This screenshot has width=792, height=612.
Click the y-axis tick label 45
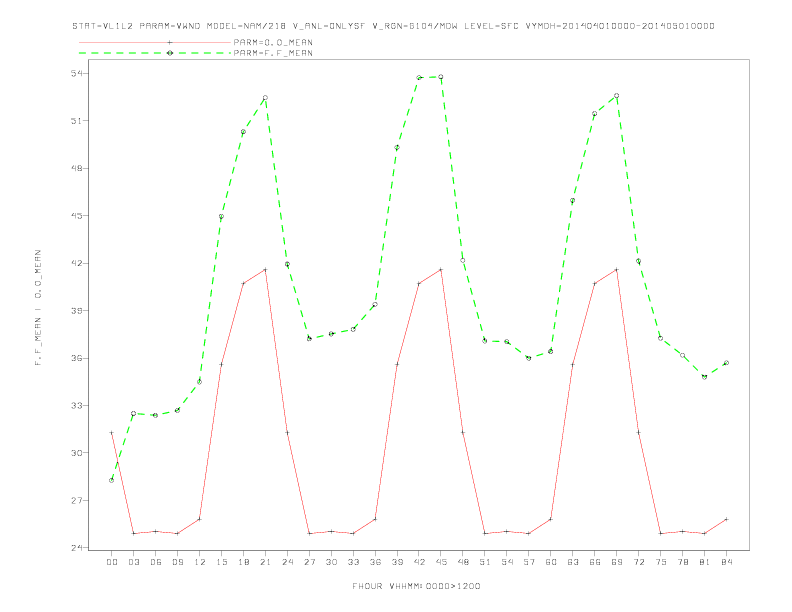[x=76, y=216]
